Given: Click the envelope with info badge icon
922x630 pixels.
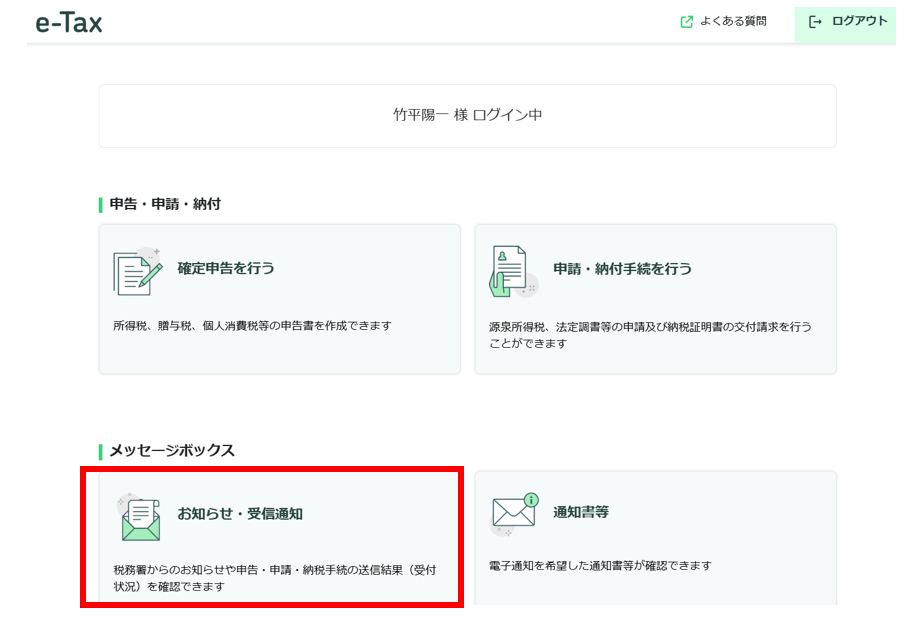Looking at the screenshot, I should point(515,513).
